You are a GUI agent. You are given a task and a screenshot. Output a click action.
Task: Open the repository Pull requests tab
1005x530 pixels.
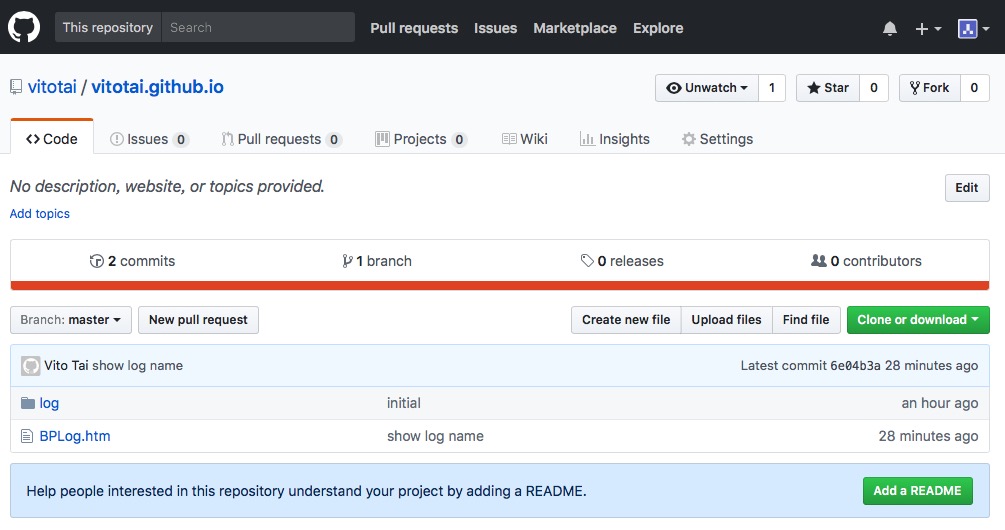coord(281,139)
